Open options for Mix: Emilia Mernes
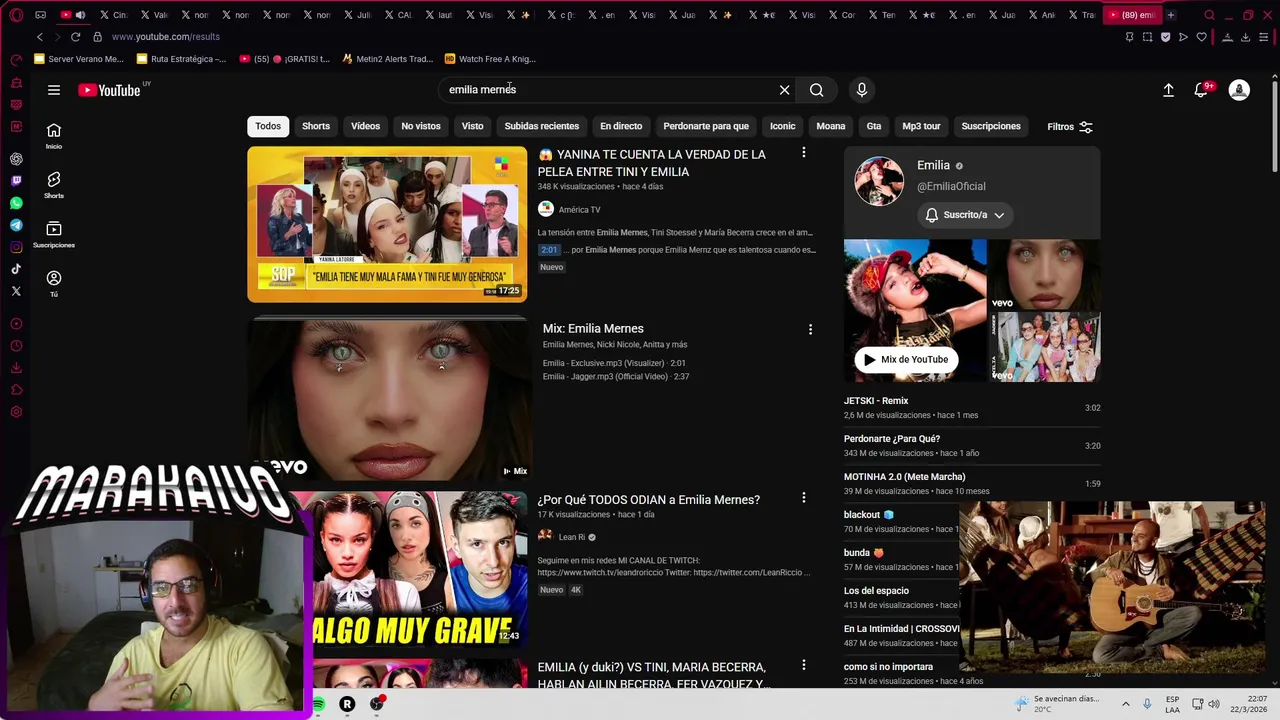Screen dimensions: 1280x720 (x=810, y=329)
